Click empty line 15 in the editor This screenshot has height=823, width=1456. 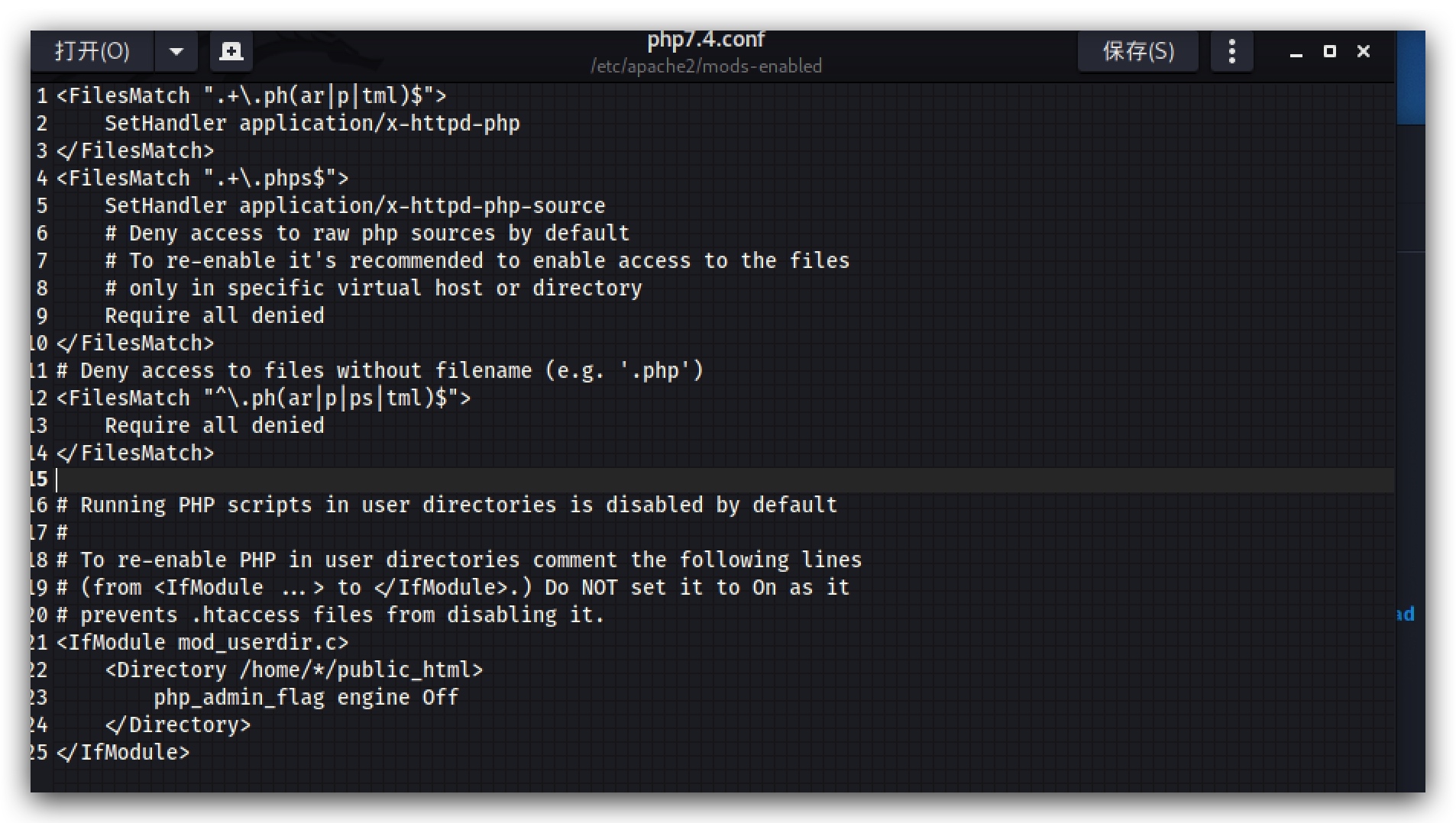(723, 479)
